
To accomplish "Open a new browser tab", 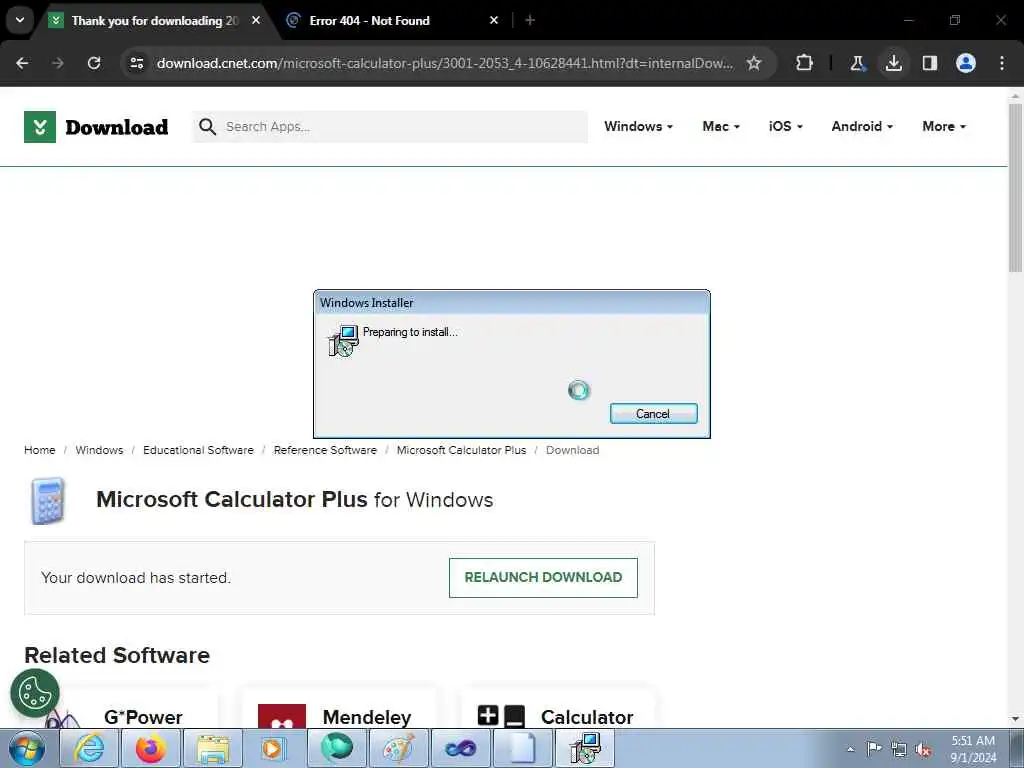I will point(530,20).
